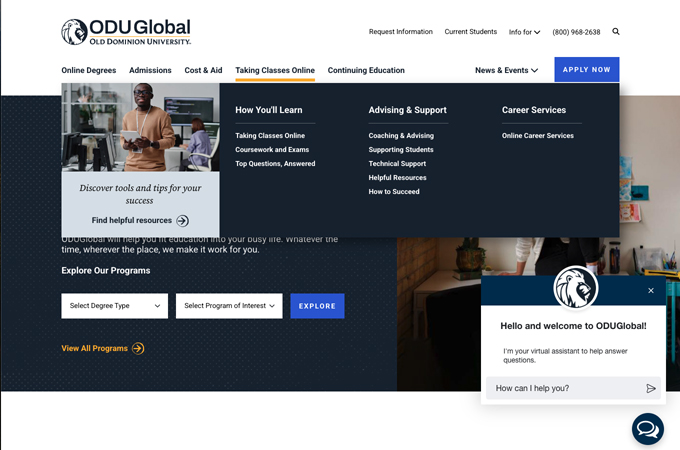The image size is (680, 450).
Task: Open Technical Support link
Action: [x=397, y=163]
